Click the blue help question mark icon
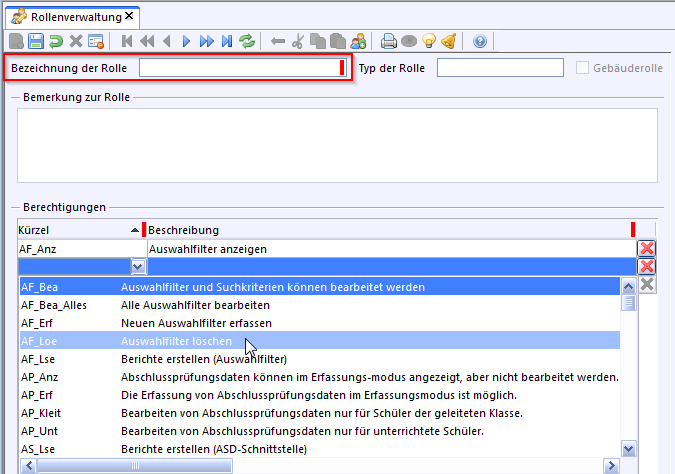This screenshot has height=474, width=675. 480,41
